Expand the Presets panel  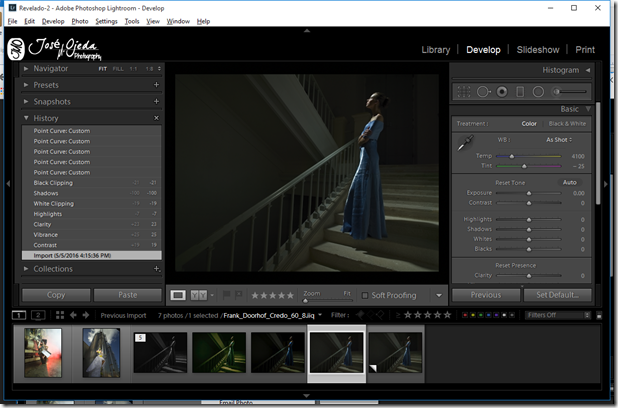point(26,85)
